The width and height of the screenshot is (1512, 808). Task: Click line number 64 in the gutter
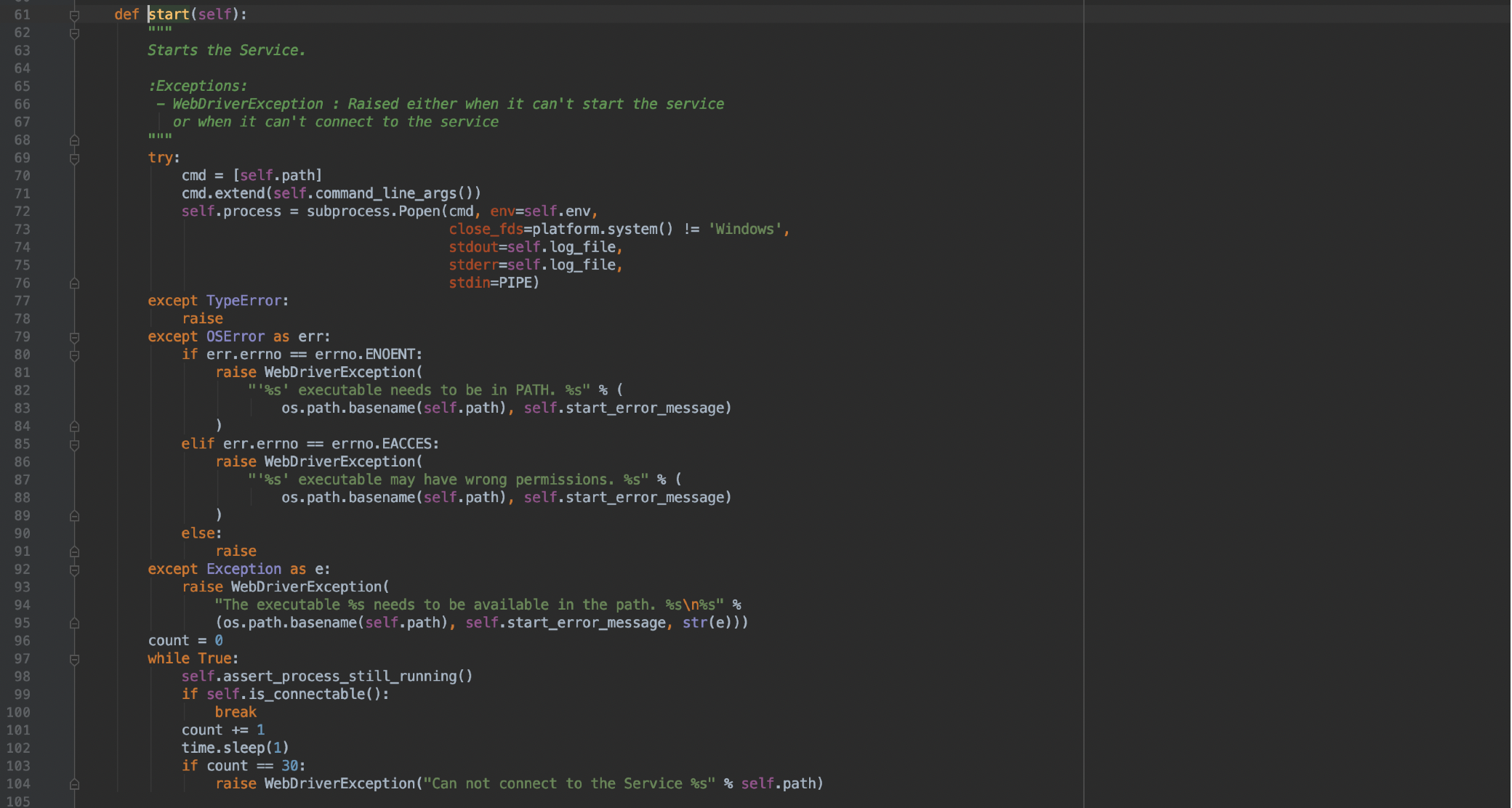coord(23,68)
